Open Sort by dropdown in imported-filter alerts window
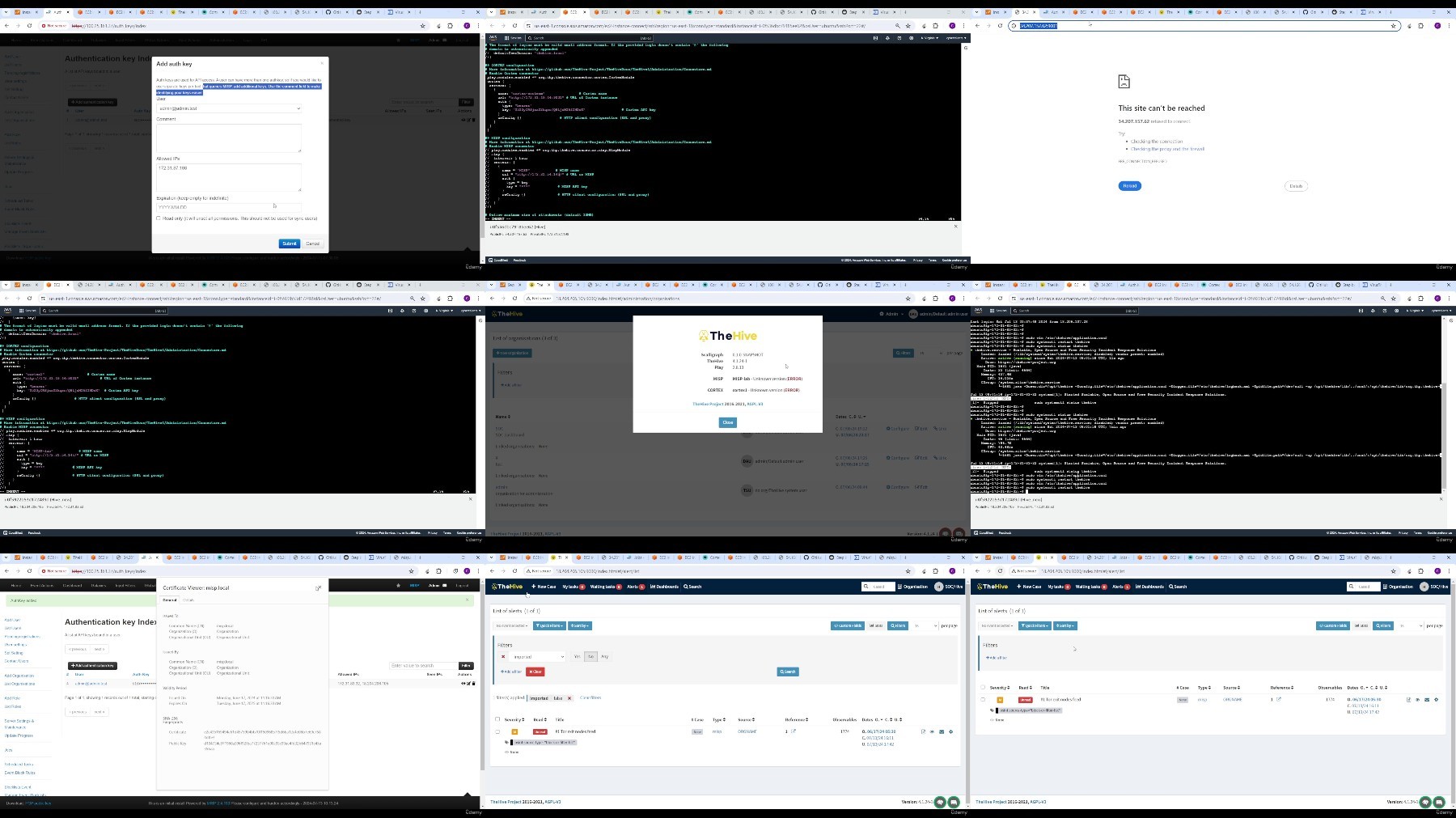 tap(580, 625)
